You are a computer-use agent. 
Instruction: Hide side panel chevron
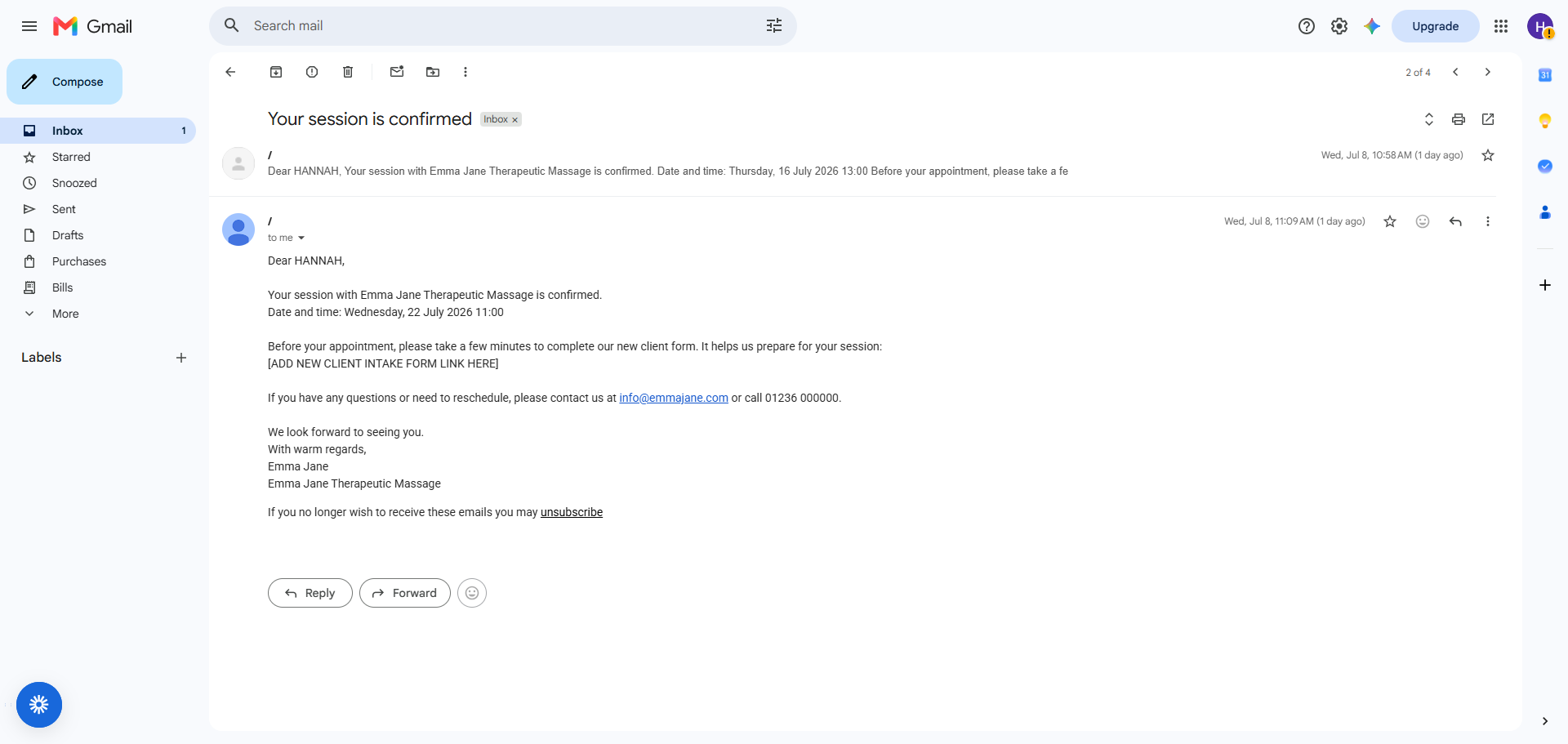point(1545,721)
